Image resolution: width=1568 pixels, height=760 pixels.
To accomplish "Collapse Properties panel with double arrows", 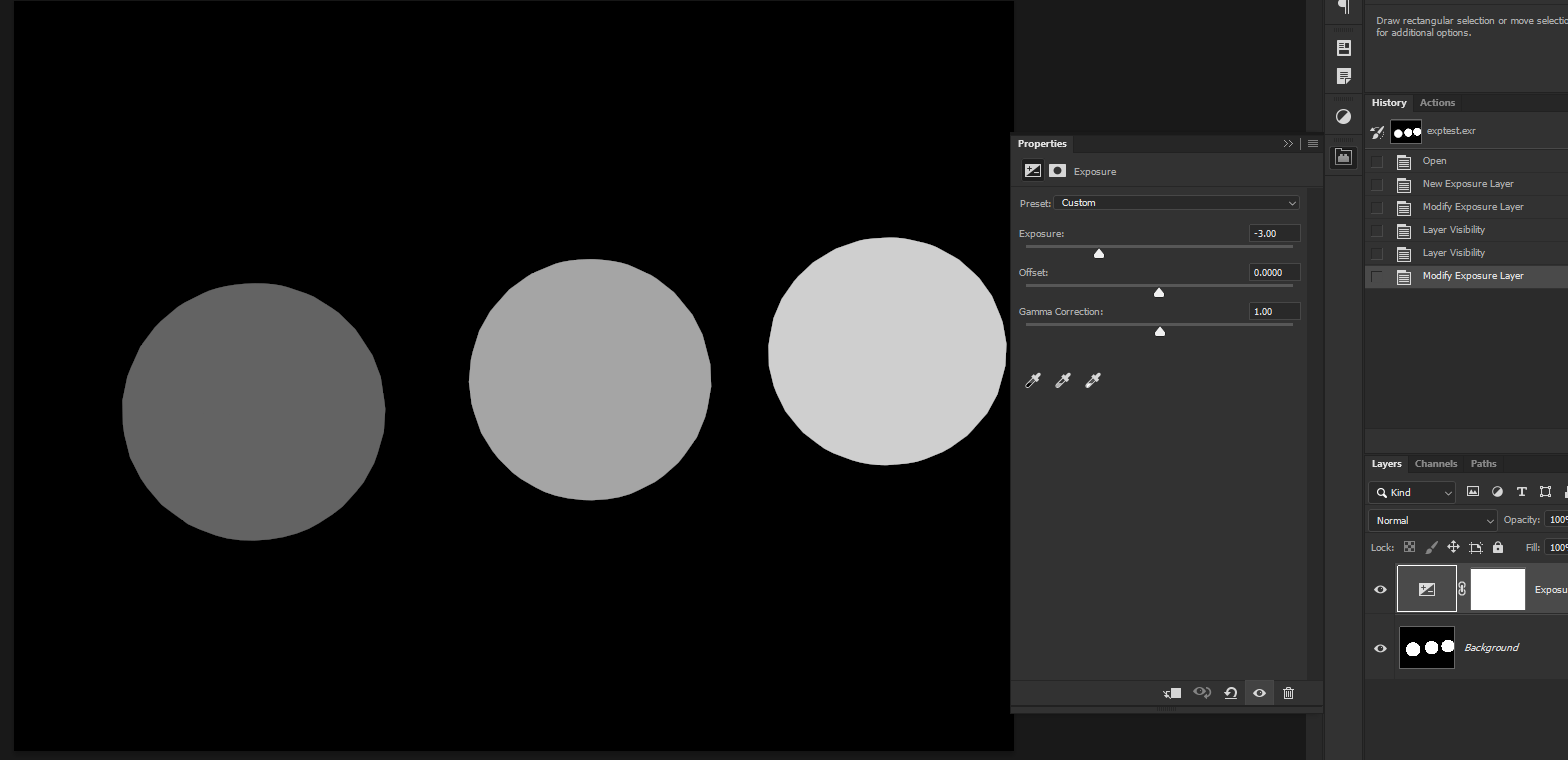I will pyautogui.click(x=1288, y=144).
